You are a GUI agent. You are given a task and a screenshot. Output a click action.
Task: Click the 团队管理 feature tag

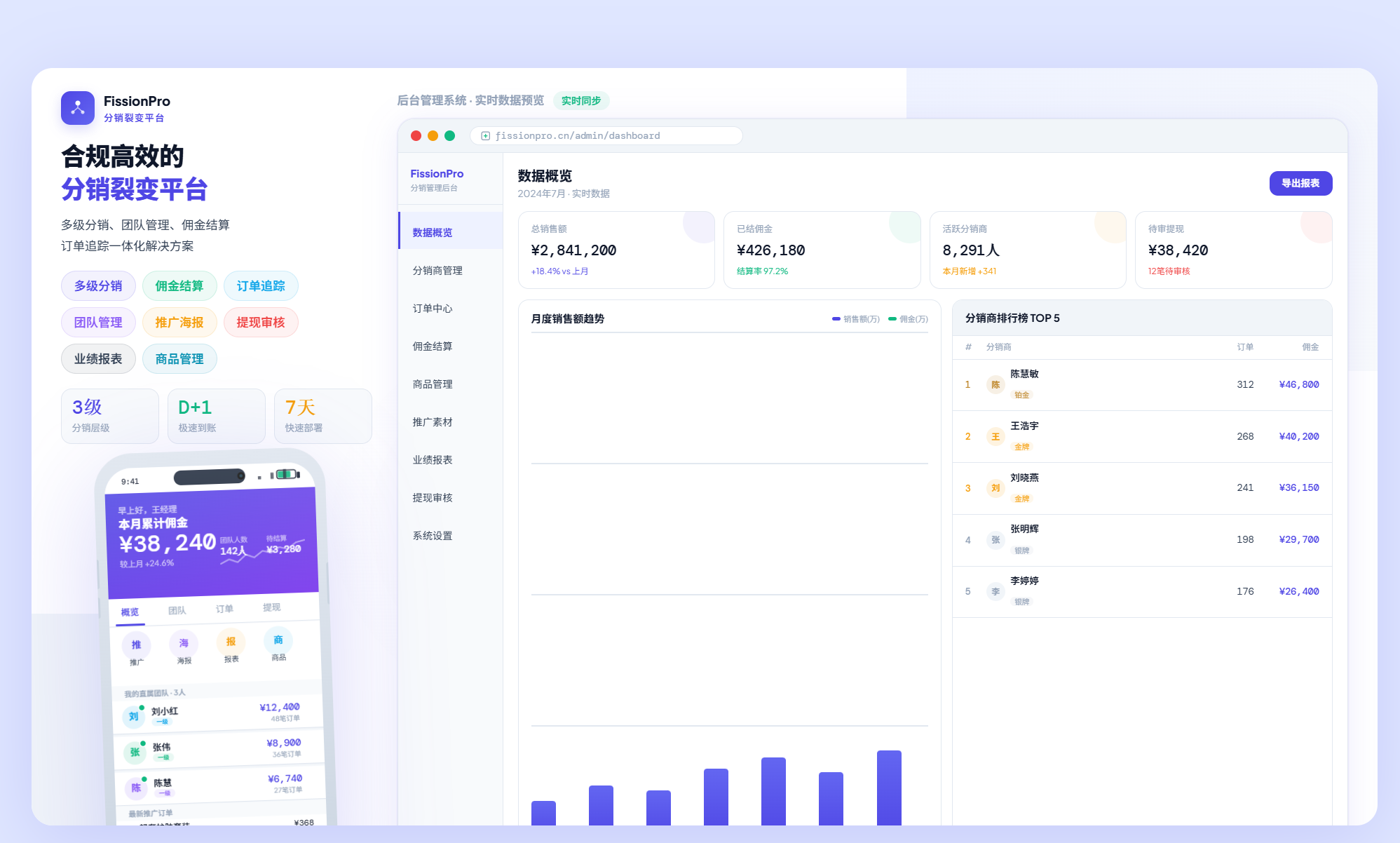98,322
